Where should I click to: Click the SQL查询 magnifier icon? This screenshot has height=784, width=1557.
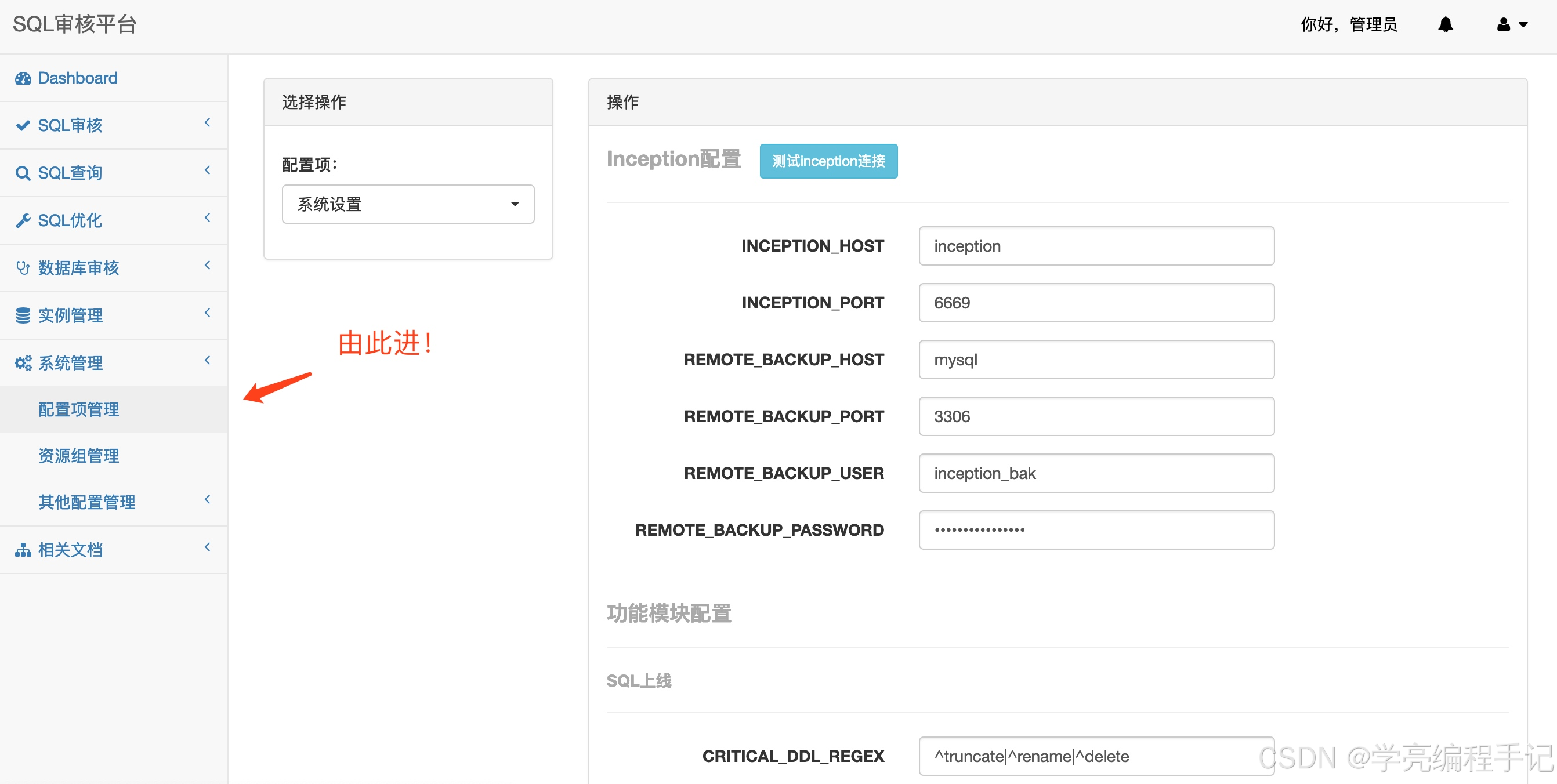coord(23,173)
